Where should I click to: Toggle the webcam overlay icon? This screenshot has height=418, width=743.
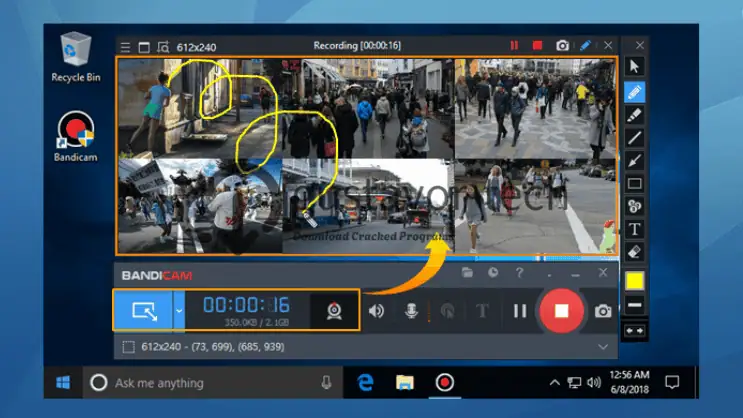(334, 311)
